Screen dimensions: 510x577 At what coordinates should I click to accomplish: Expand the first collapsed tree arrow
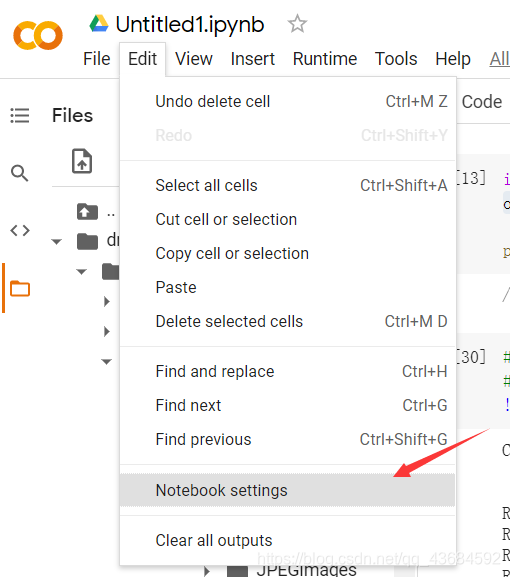pos(107,301)
